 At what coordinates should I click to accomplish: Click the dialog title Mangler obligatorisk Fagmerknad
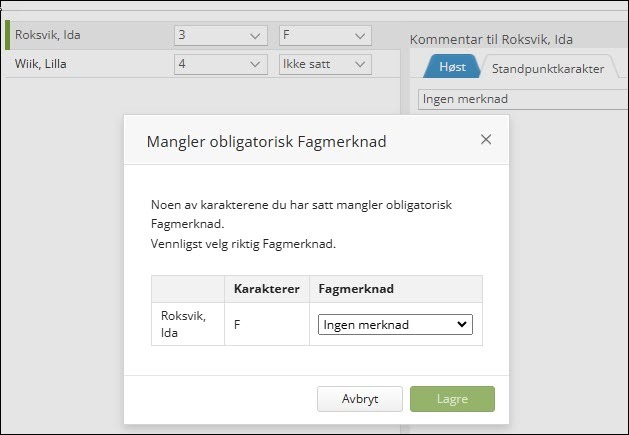(x=266, y=141)
